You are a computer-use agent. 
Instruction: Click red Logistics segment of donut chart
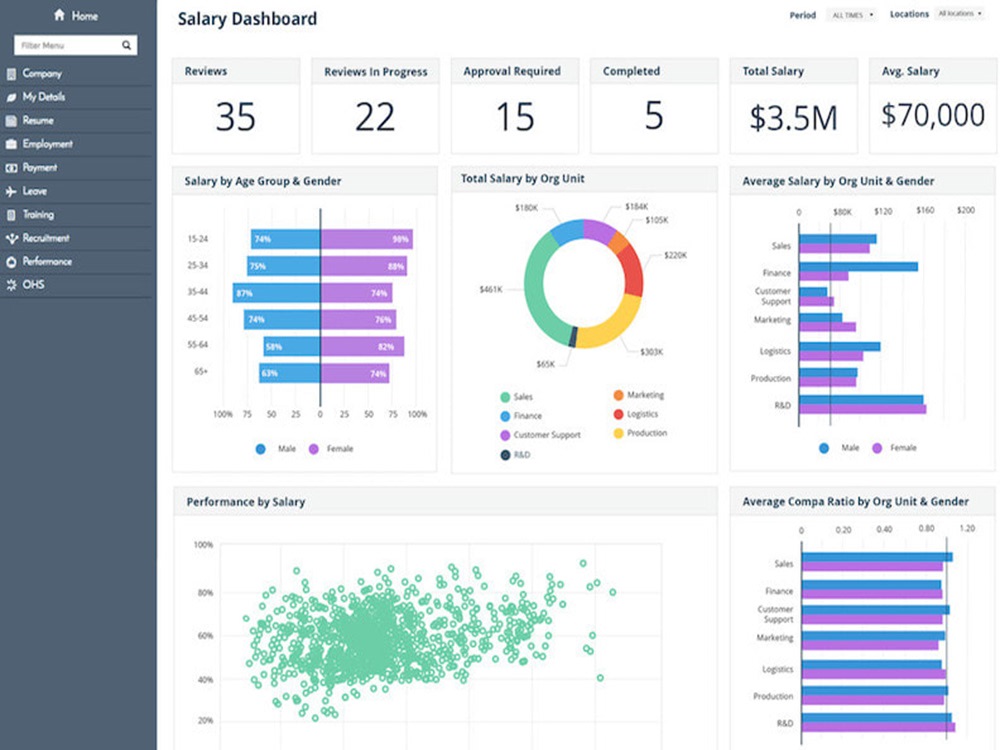(x=631, y=270)
